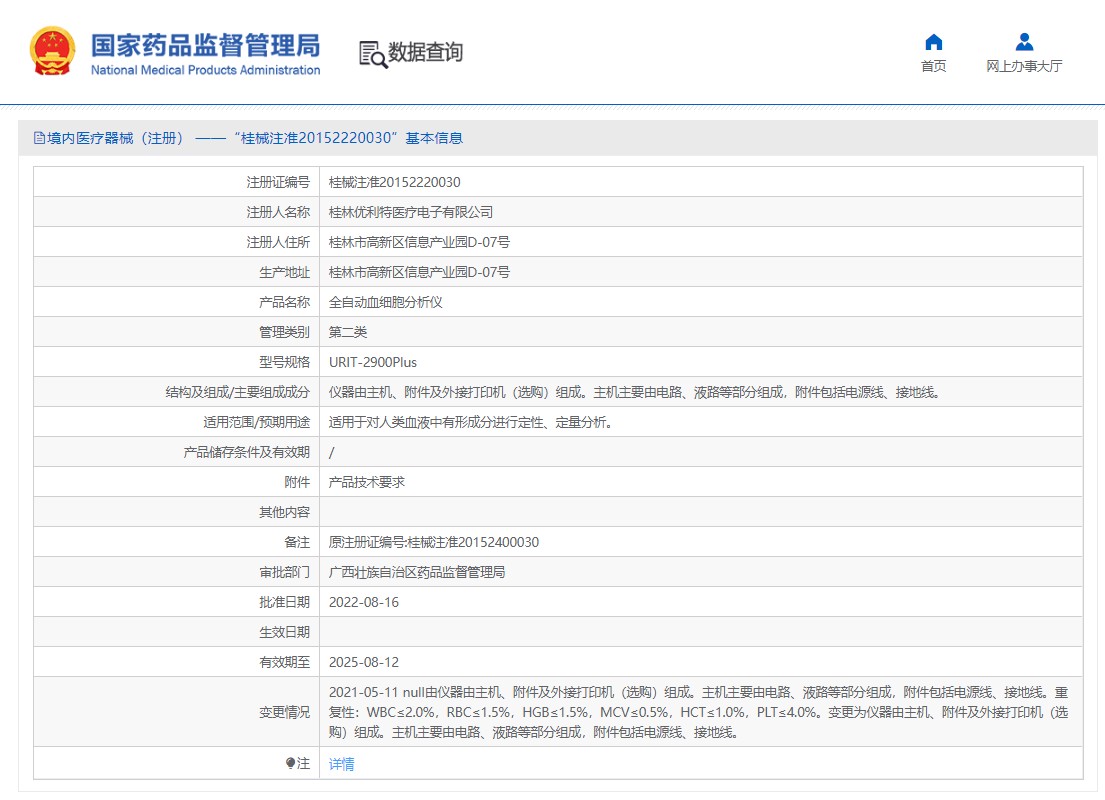Click the home house icon
This screenshot has width=1105, height=800.
tap(933, 42)
